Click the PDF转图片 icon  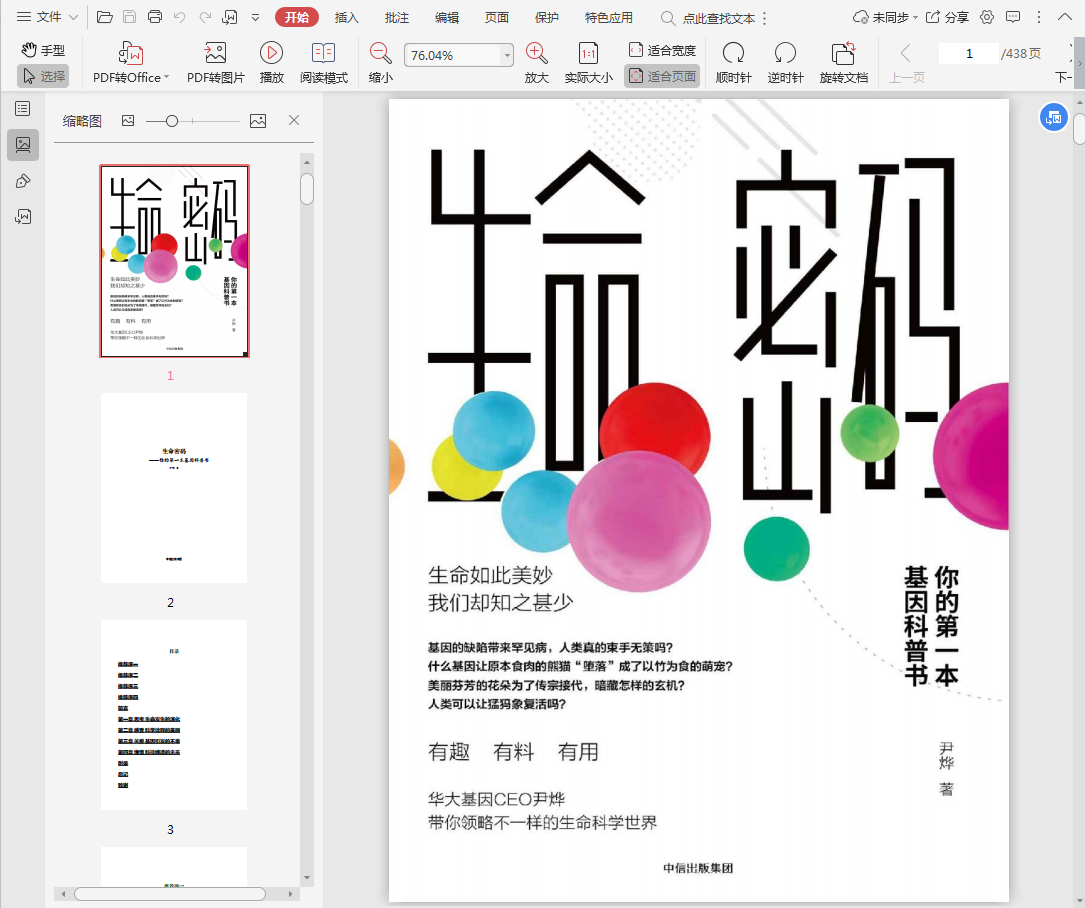pyautogui.click(x=215, y=54)
